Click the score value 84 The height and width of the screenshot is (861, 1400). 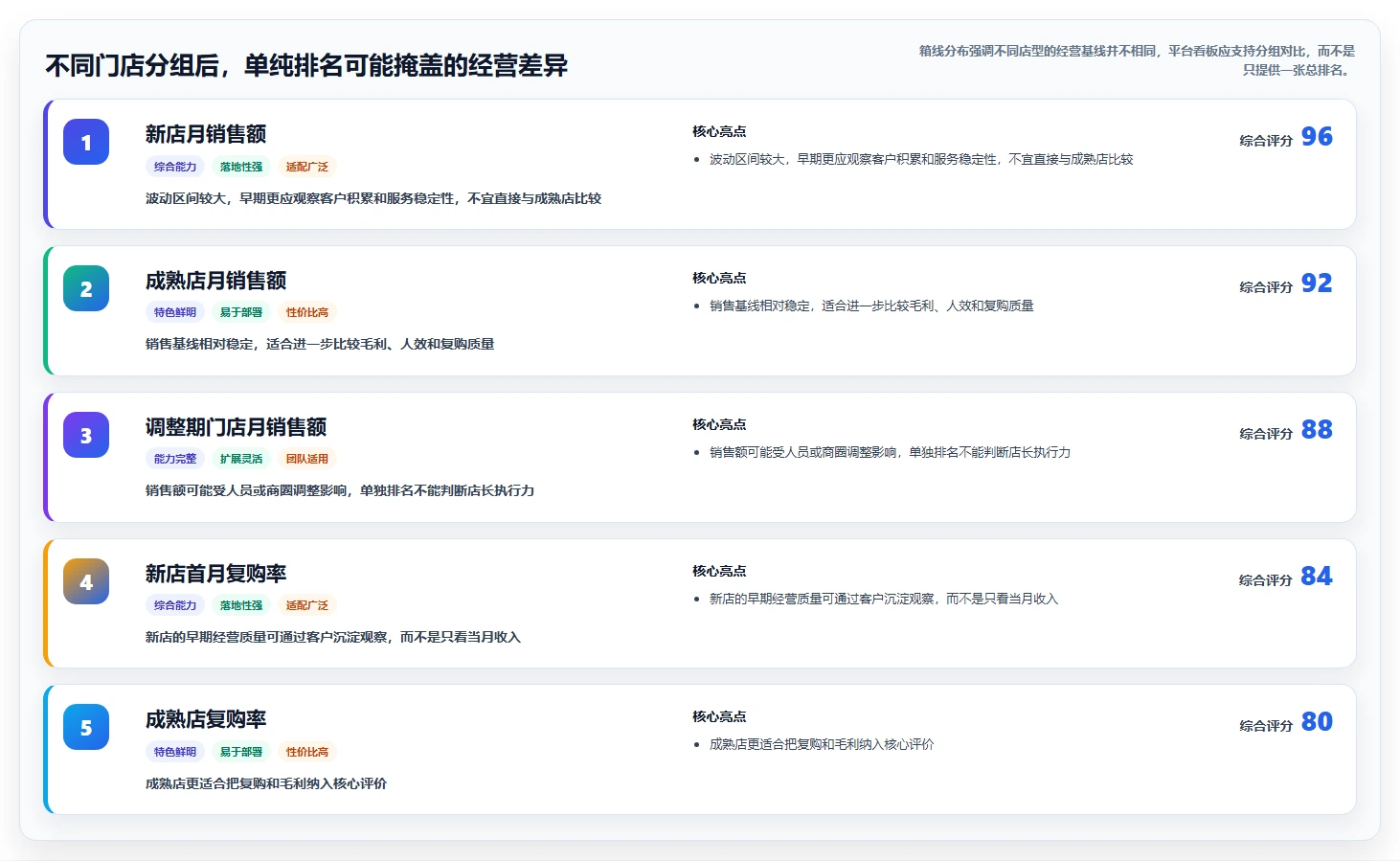tap(1317, 577)
